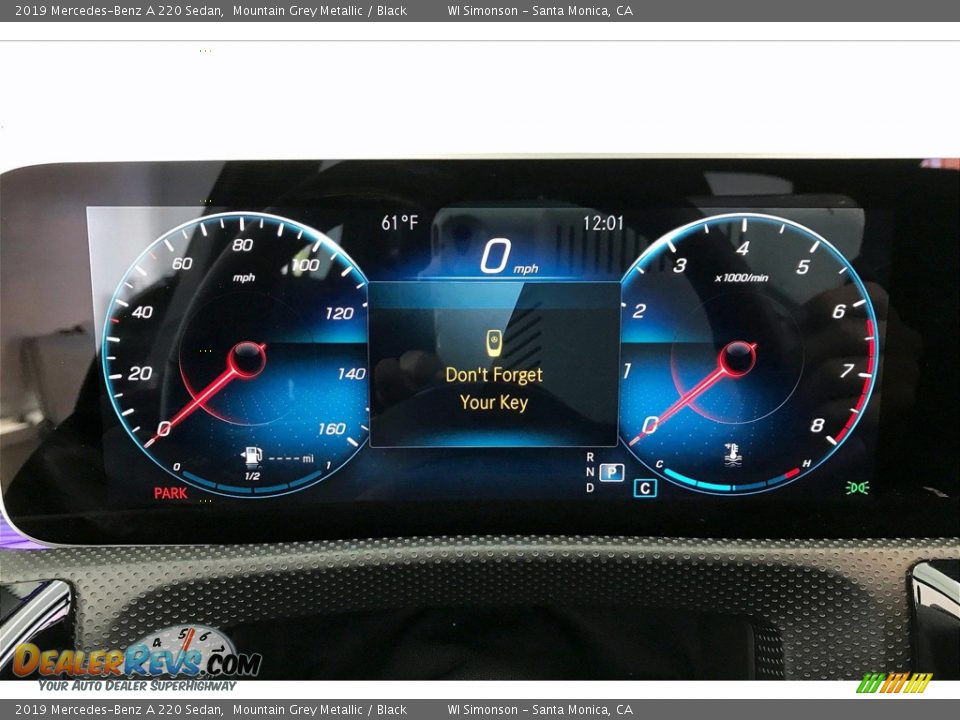Click the 12:01 clock display

(x=603, y=223)
